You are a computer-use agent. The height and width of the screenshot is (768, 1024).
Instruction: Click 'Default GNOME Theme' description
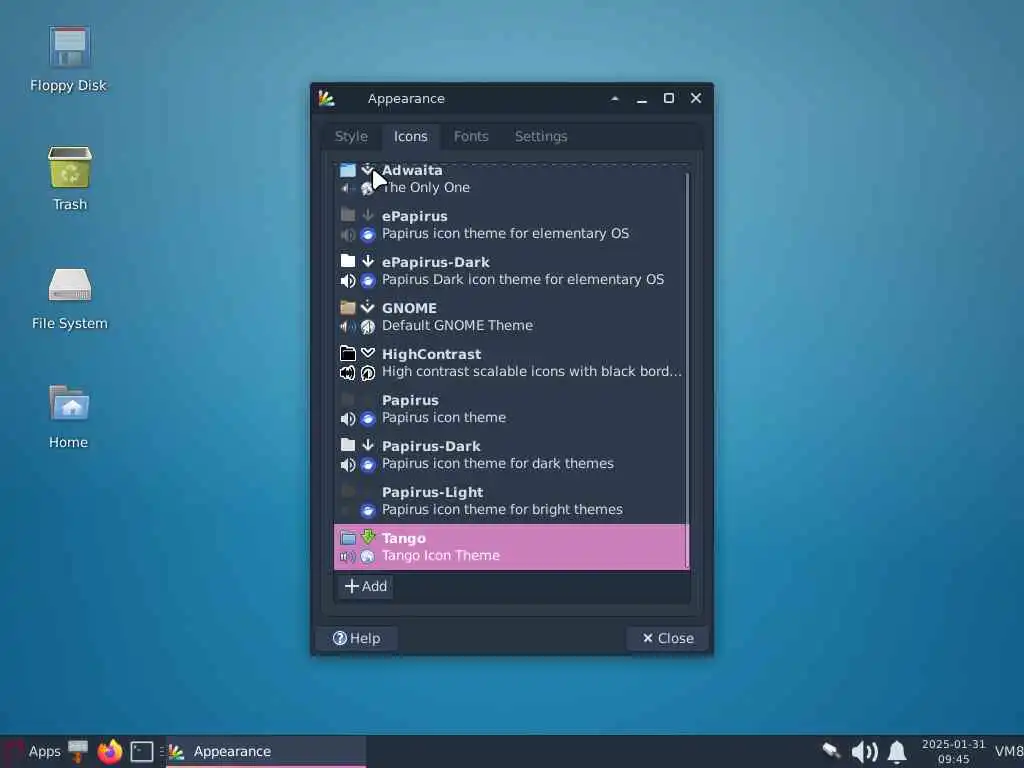[457, 325]
